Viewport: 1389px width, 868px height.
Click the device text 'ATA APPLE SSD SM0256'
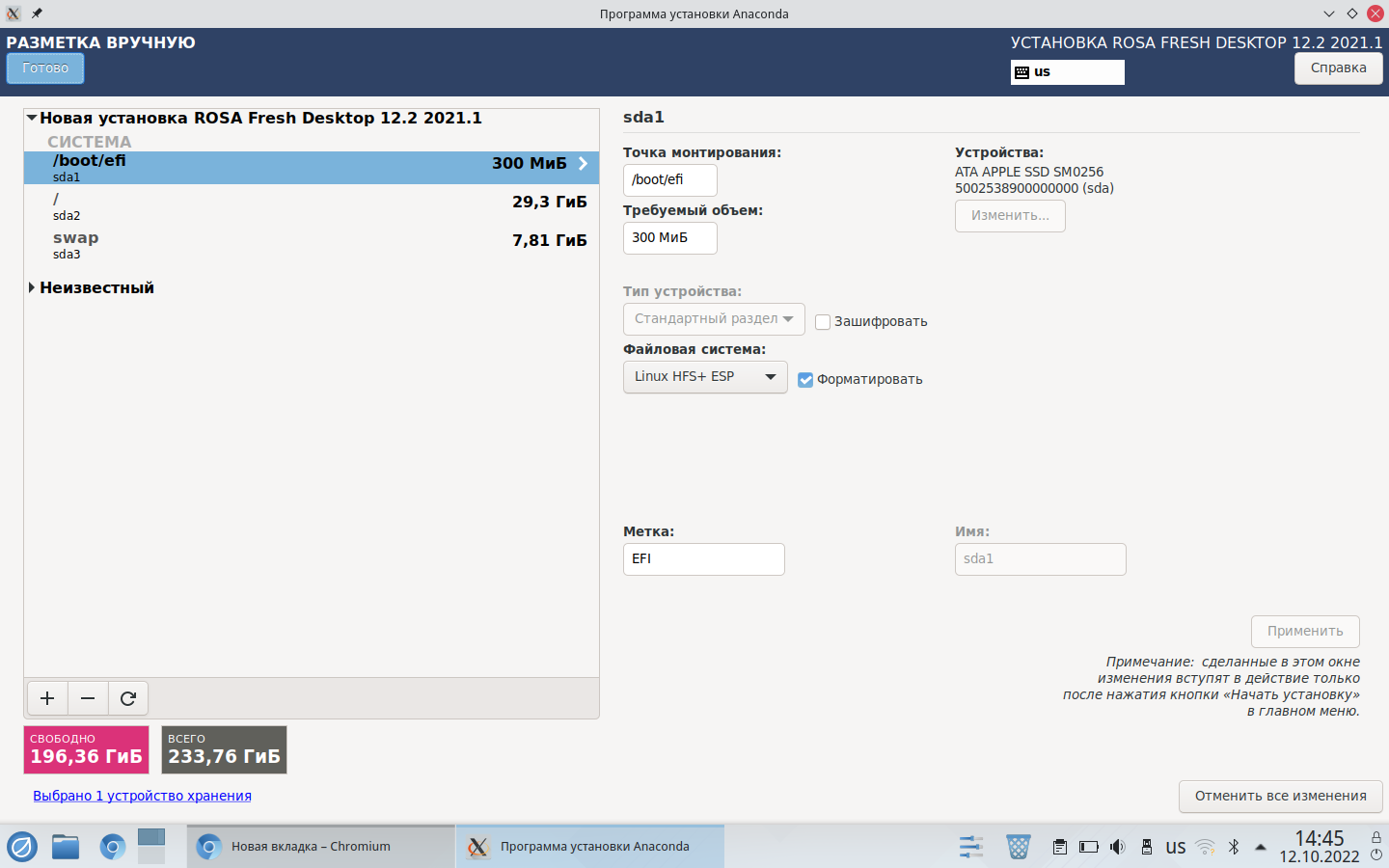[x=1029, y=172]
